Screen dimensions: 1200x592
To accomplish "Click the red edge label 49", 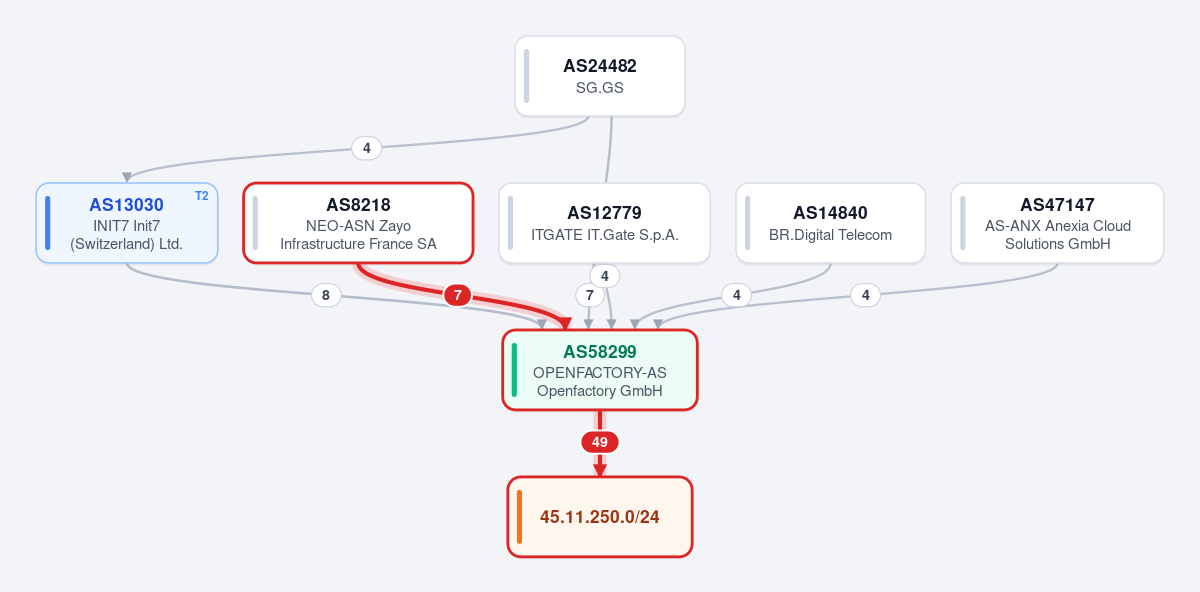I will [x=600, y=442].
